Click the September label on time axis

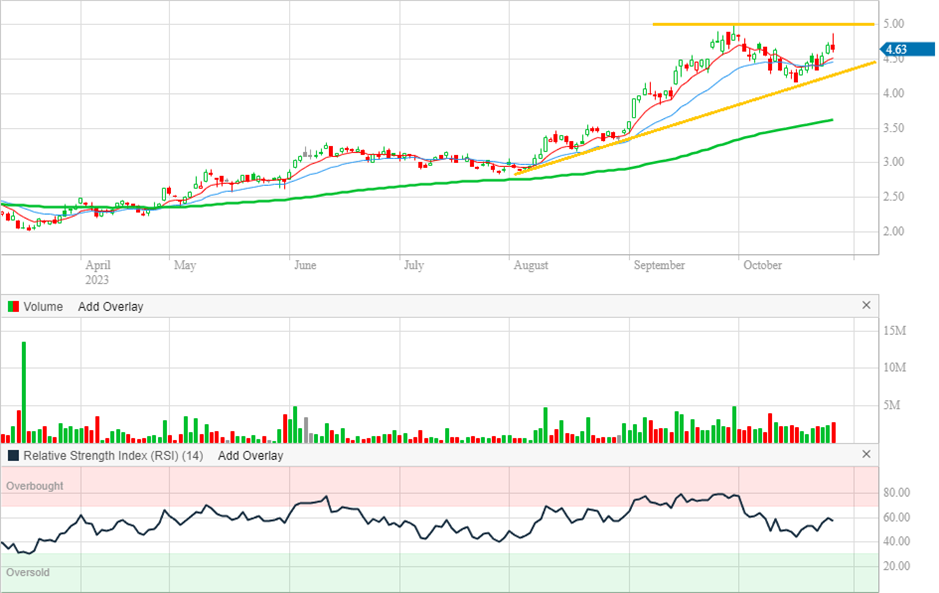[x=660, y=266]
